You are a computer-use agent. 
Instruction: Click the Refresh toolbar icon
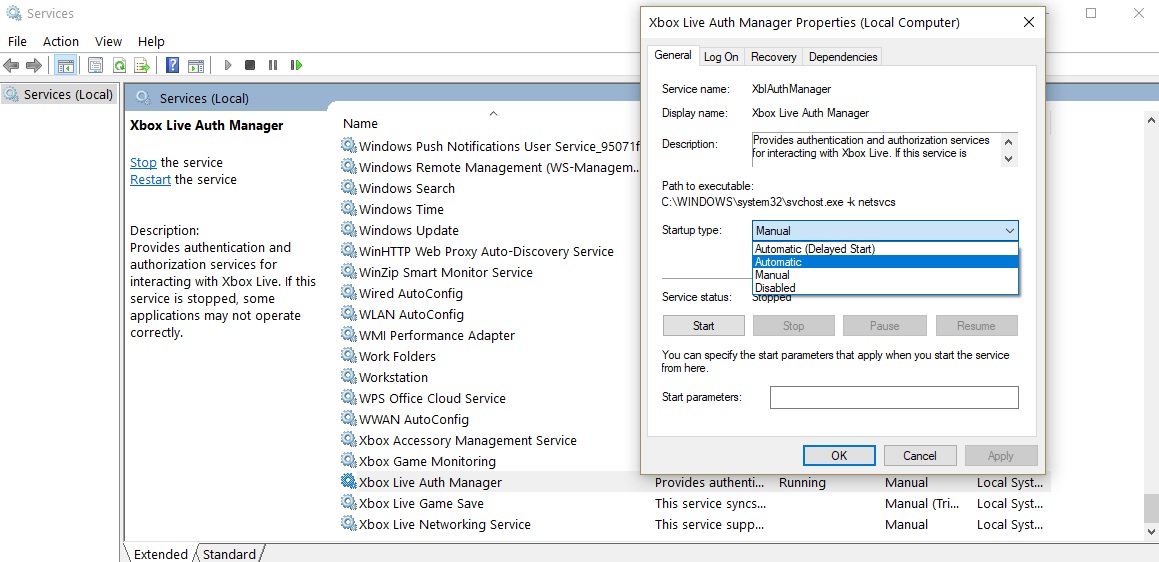tap(119, 66)
